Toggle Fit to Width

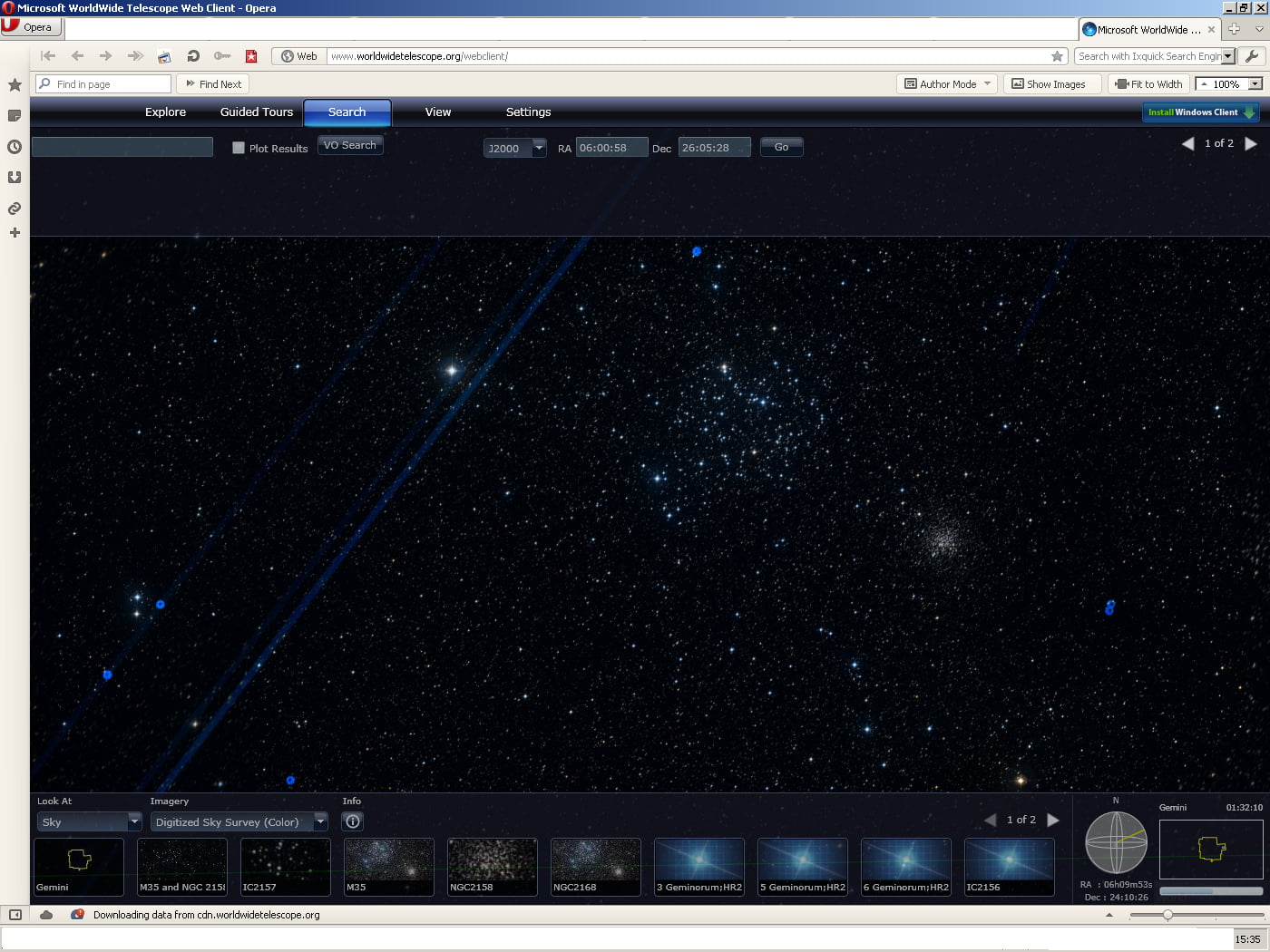pos(1148,84)
